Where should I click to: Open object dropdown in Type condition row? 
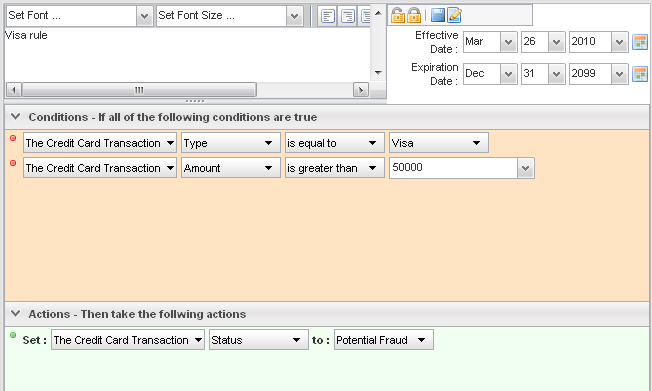point(100,143)
